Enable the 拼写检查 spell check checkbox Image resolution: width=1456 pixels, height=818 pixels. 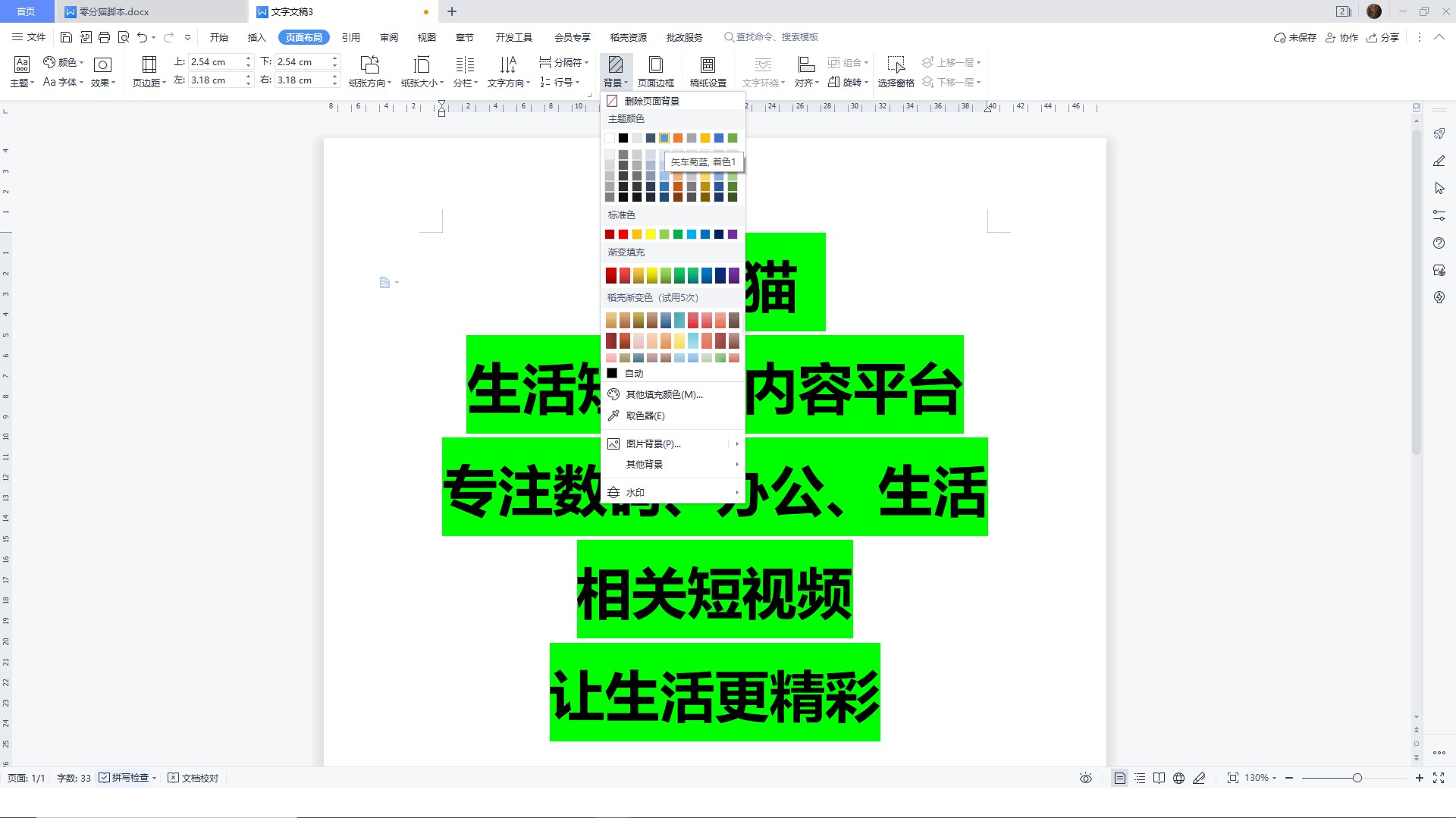tap(105, 778)
